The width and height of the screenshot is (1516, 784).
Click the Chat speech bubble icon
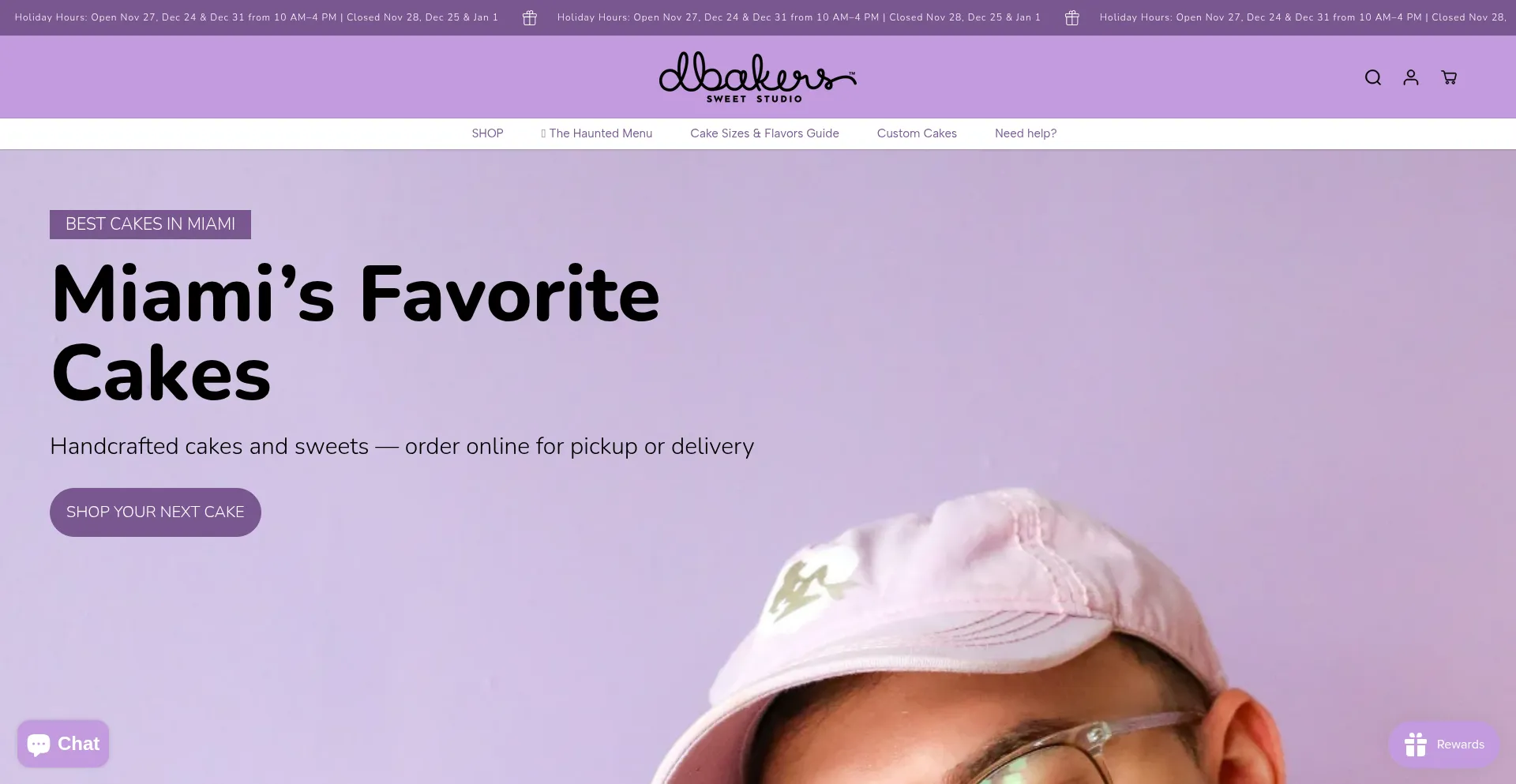pyautogui.click(x=39, y=745)
